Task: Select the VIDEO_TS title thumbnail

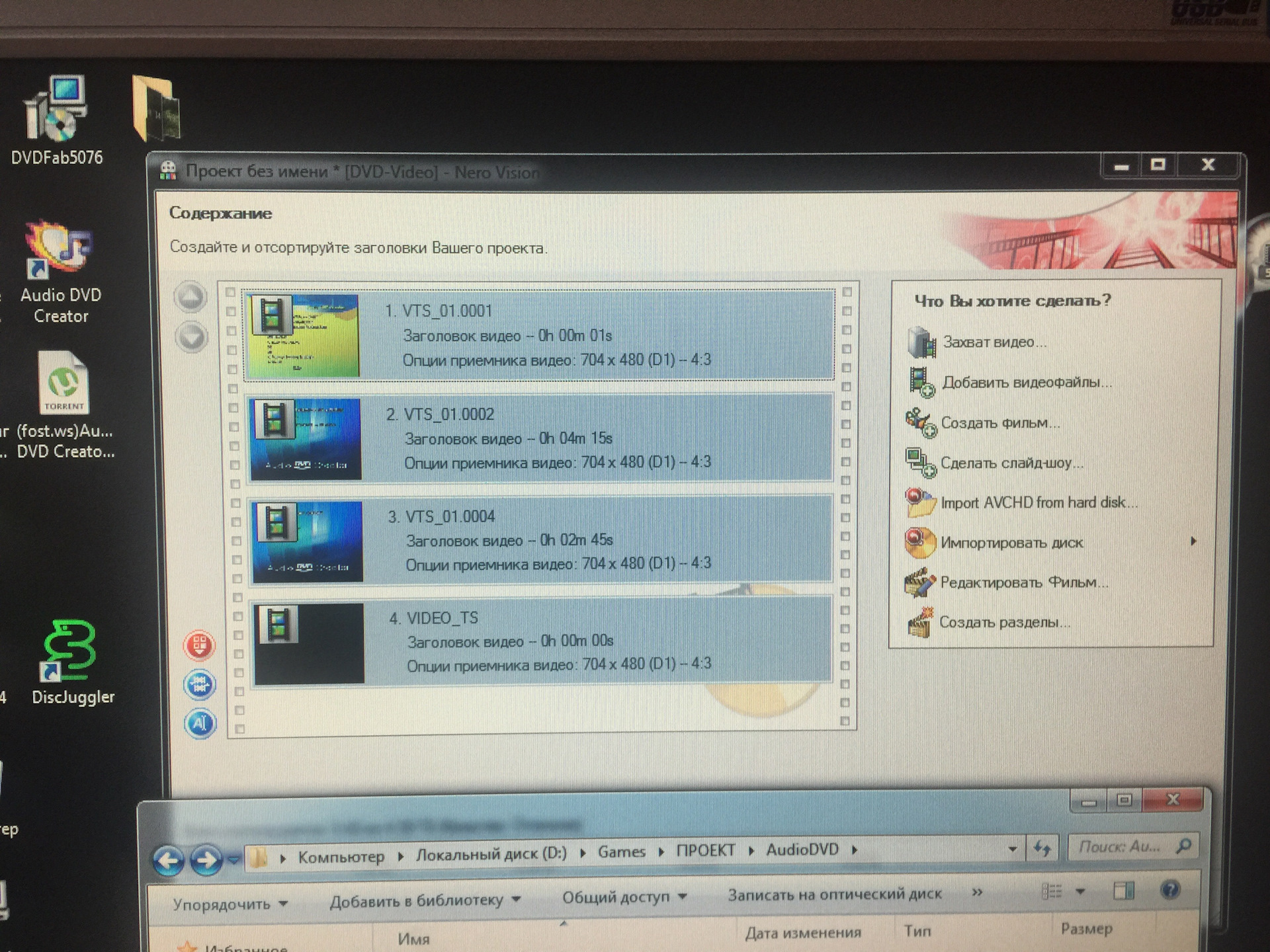Action: (x=309, y=643)
